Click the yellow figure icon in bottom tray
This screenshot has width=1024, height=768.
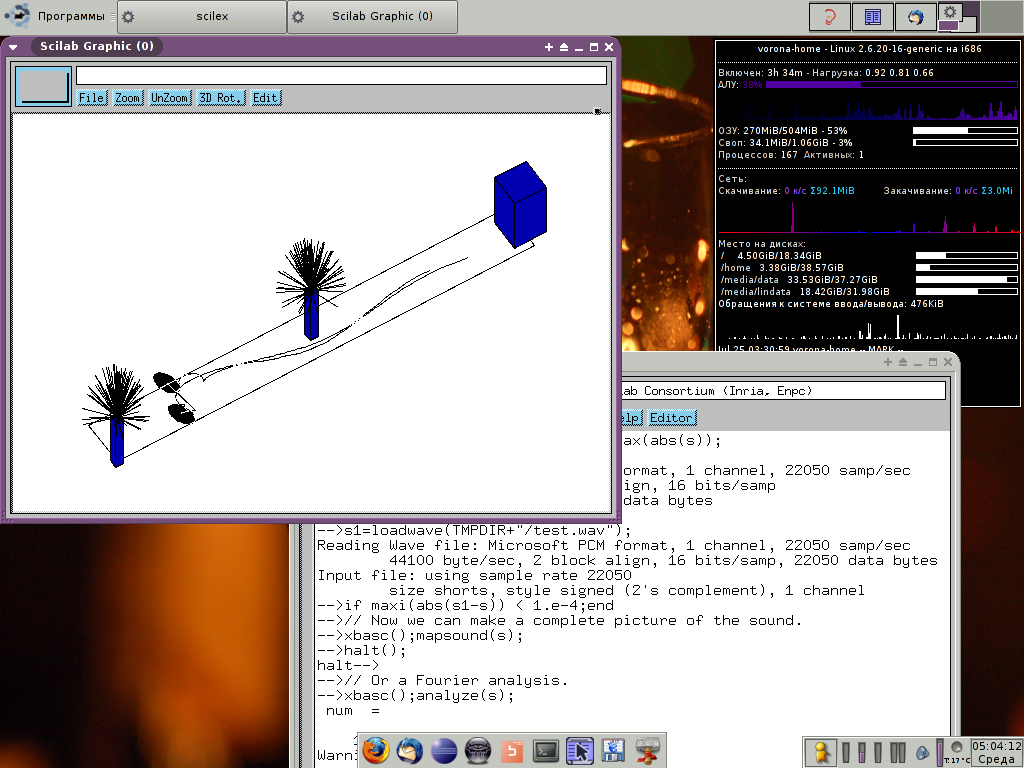[x=821, y=751]
